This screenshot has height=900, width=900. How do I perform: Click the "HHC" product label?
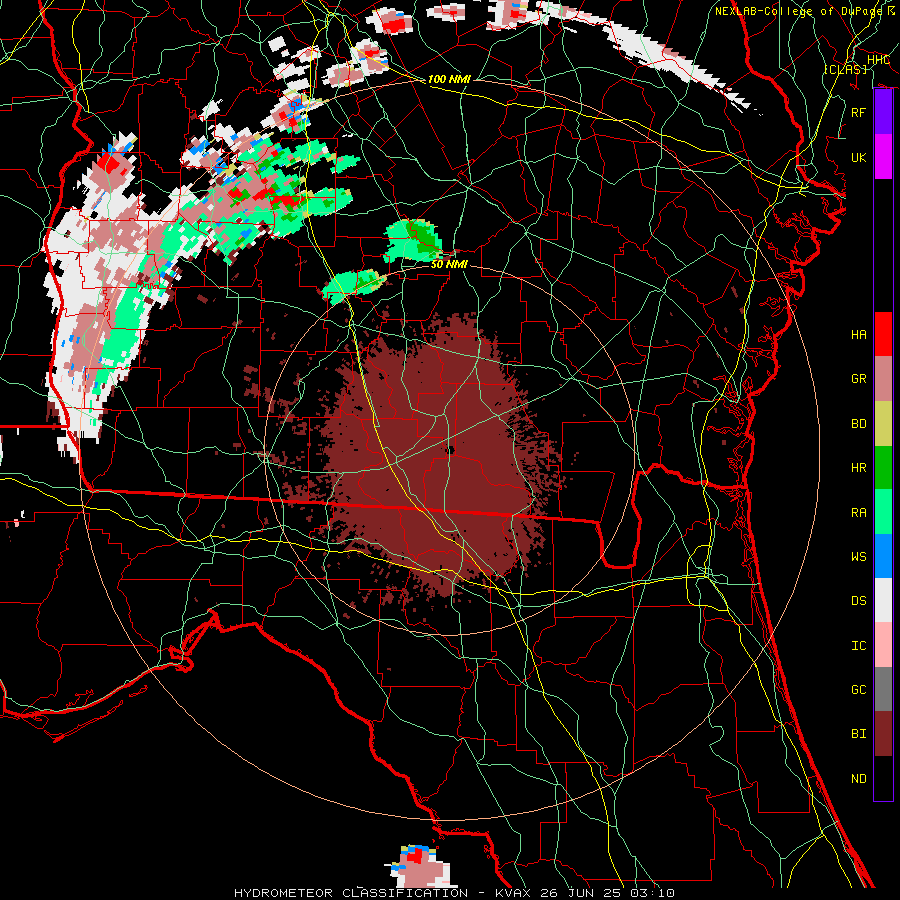coord(878,60)
